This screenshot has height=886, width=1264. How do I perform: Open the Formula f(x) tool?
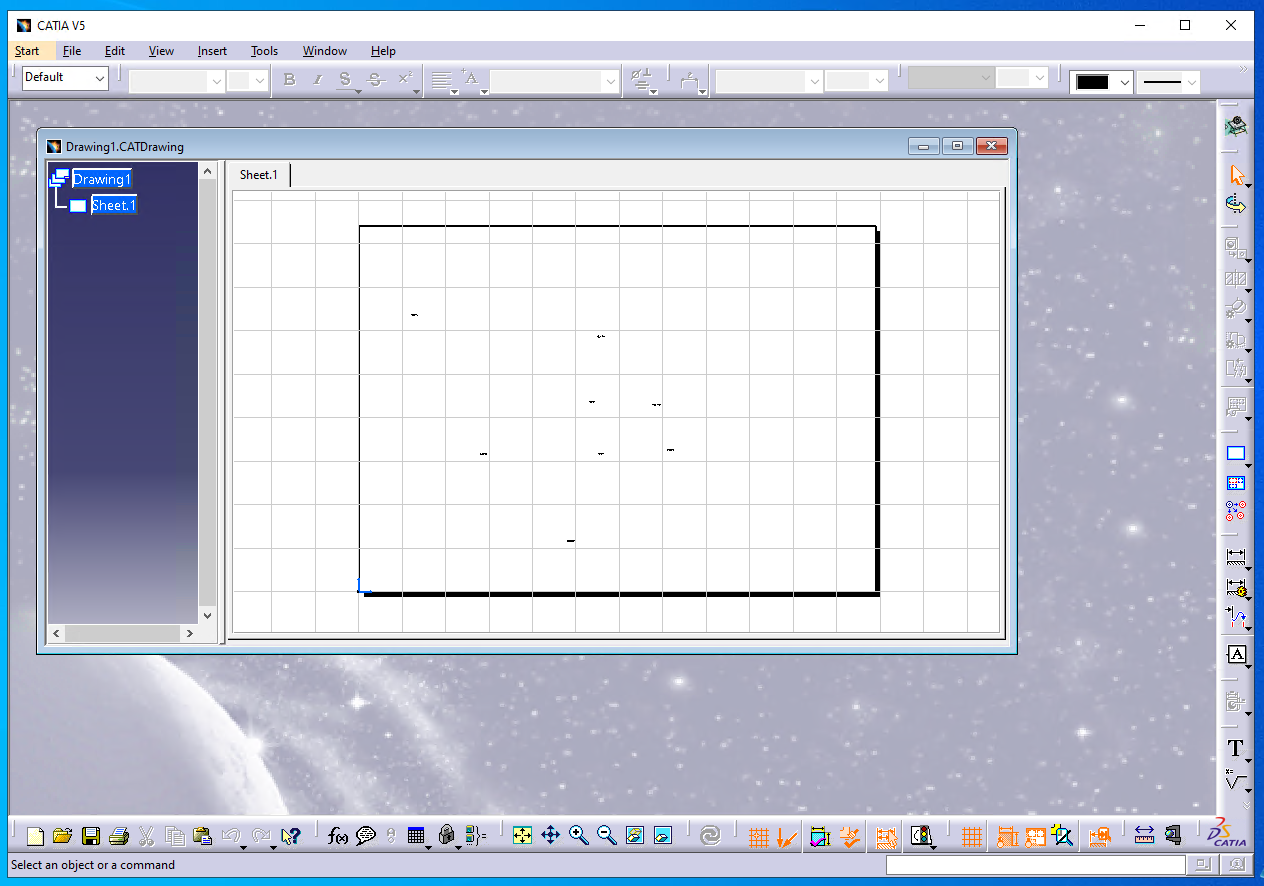tap(338, 836)
